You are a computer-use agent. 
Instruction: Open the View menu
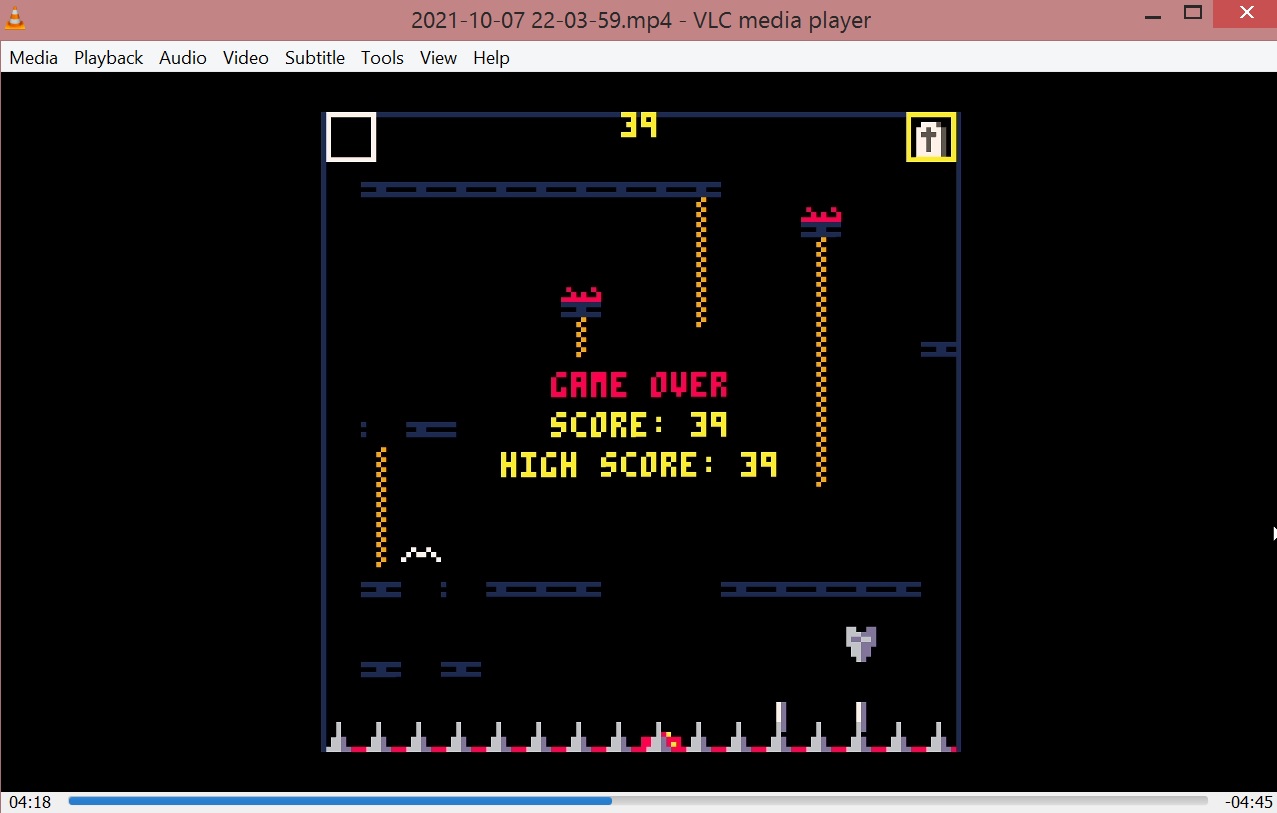click(438, 58)
